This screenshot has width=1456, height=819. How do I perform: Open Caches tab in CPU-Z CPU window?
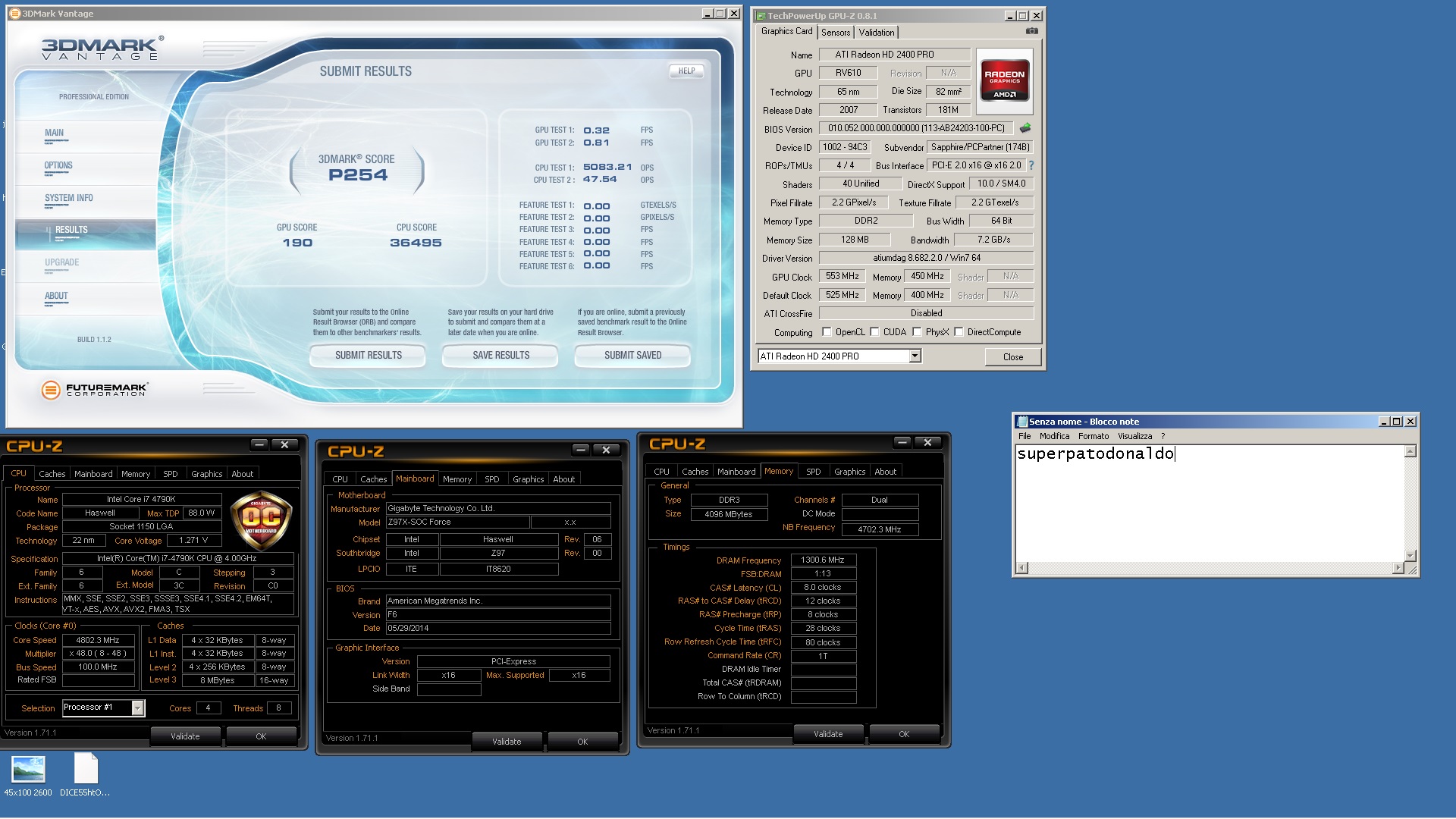52,474
